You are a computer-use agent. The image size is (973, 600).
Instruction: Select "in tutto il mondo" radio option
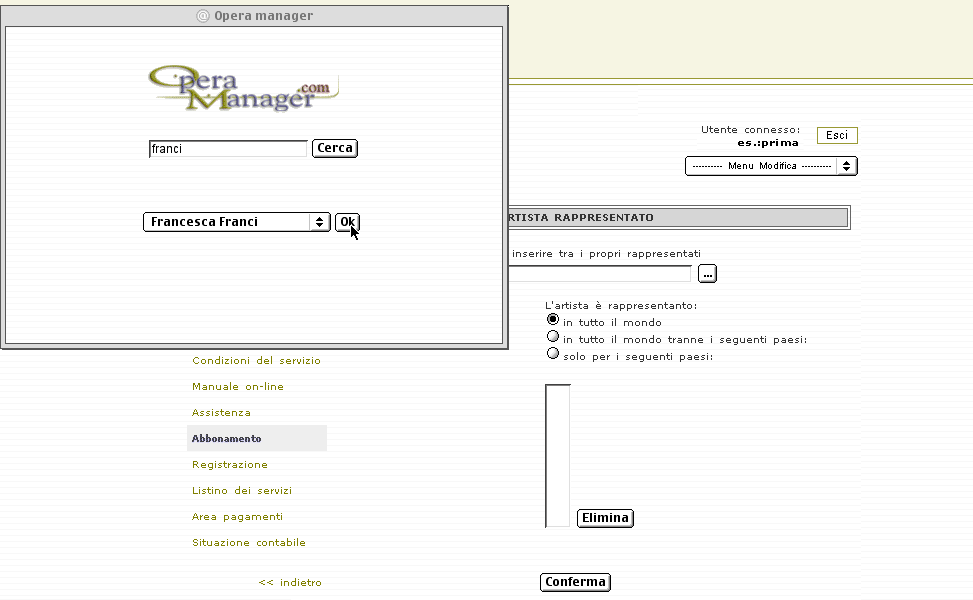click(553, 320)
